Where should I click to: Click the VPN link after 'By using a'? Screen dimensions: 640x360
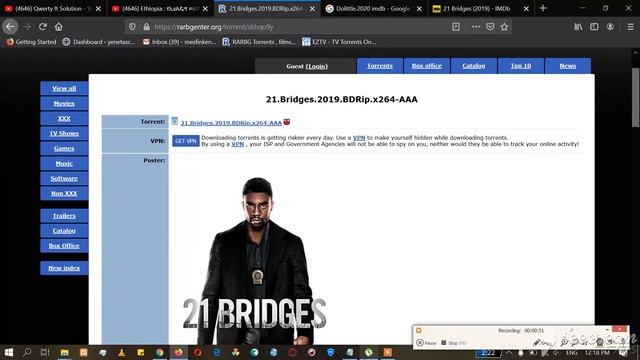pyautogui.click(x=238, y=144)
